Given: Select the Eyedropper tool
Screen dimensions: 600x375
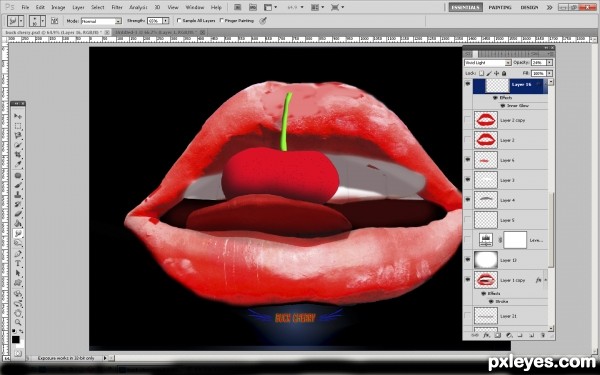Looking at the screenshot, I should click(18, 164).
